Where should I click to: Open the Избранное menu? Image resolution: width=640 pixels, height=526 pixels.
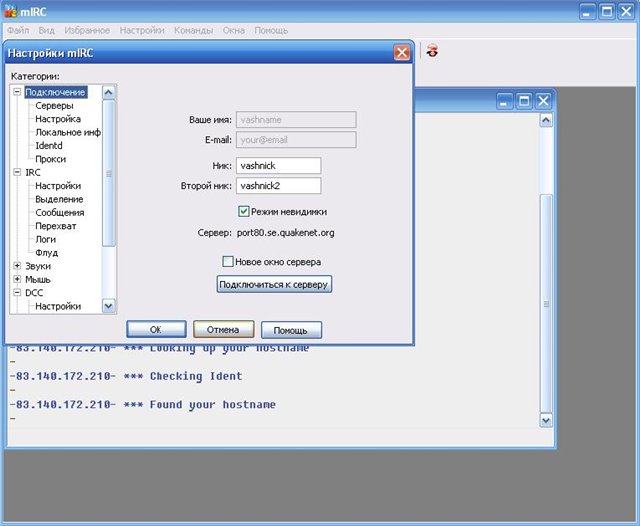pos(87,30)
